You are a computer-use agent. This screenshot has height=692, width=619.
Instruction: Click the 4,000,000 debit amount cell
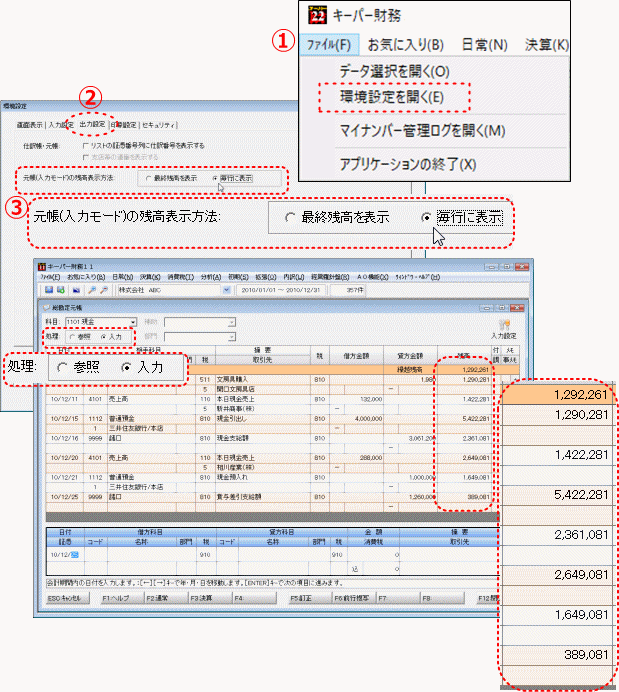(356, 419)
